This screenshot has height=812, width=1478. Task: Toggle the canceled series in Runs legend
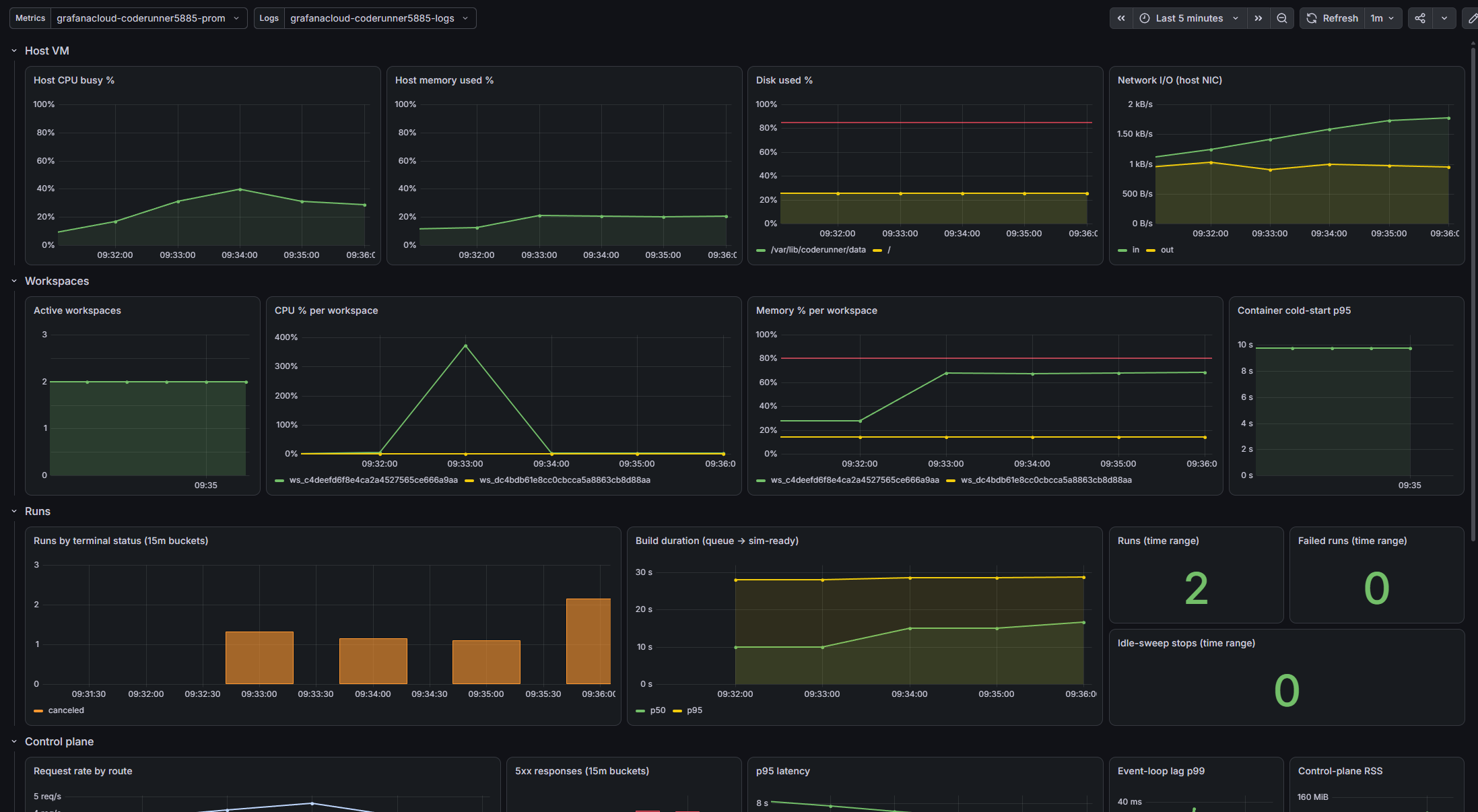(66, 710)
